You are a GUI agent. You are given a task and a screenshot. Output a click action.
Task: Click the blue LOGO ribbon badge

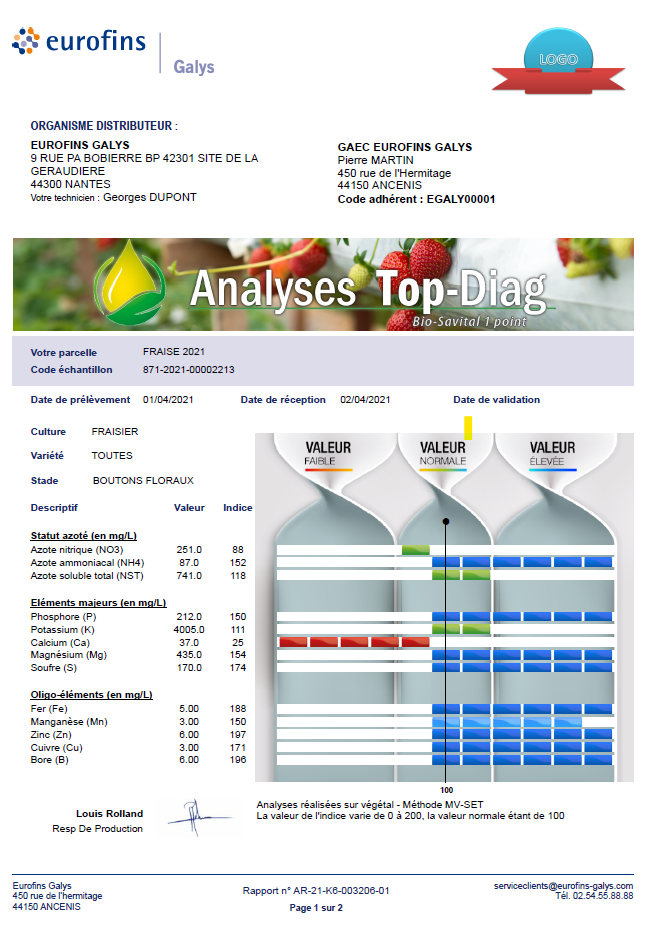558,61
